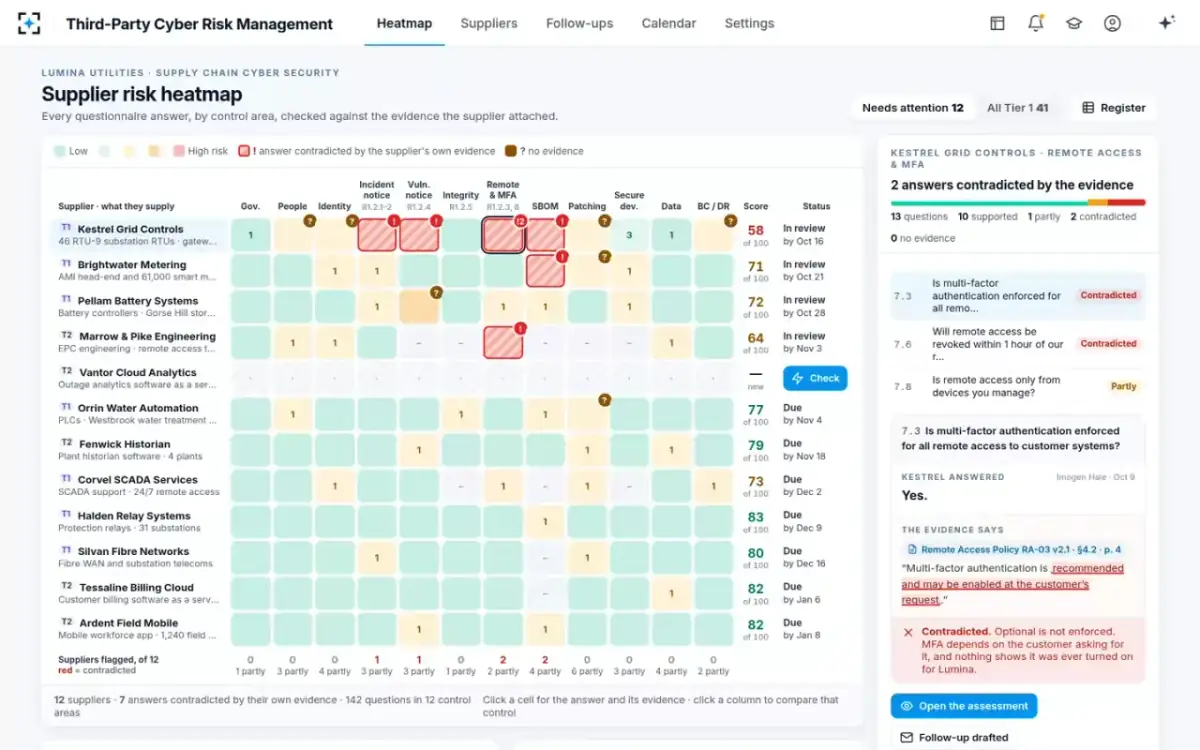Click the Low risk legend swatch
The width and height of the screenshot is (1200, 750).
pyautogui.click(x=60, y=151)
